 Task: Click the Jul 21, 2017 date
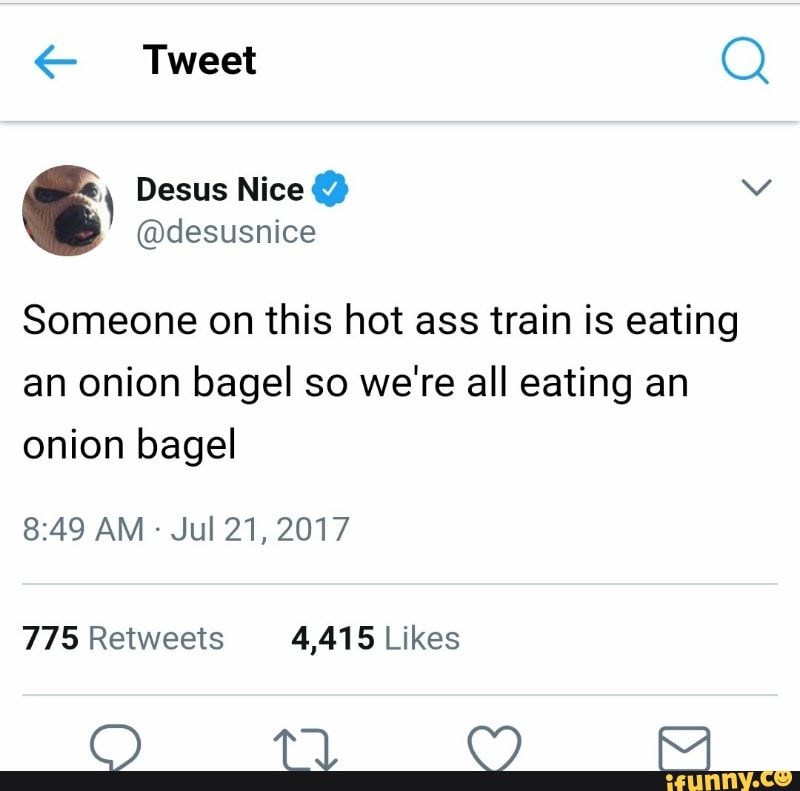[260, 529]
